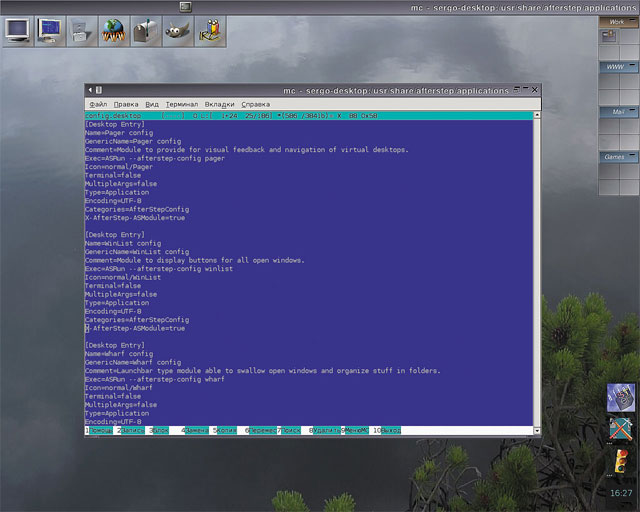Click the left arrow in the mc window titlebar
Screen dimensions: 640x512
(90, 90)
